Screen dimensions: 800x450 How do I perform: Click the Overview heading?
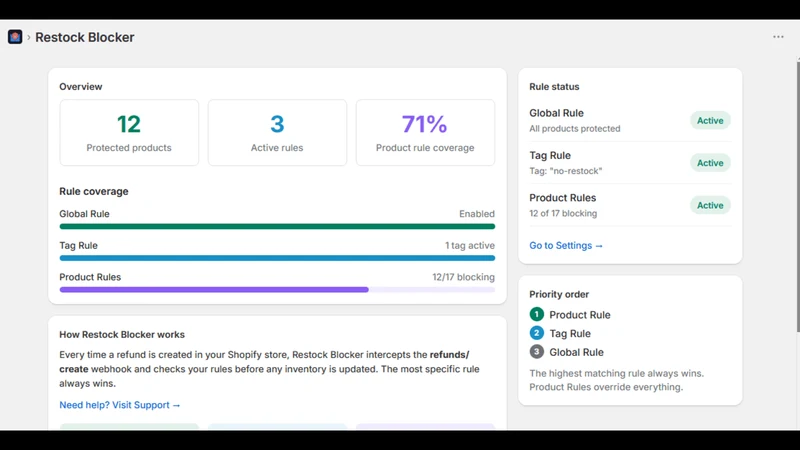pyautogui.click(x=81, y=87)
